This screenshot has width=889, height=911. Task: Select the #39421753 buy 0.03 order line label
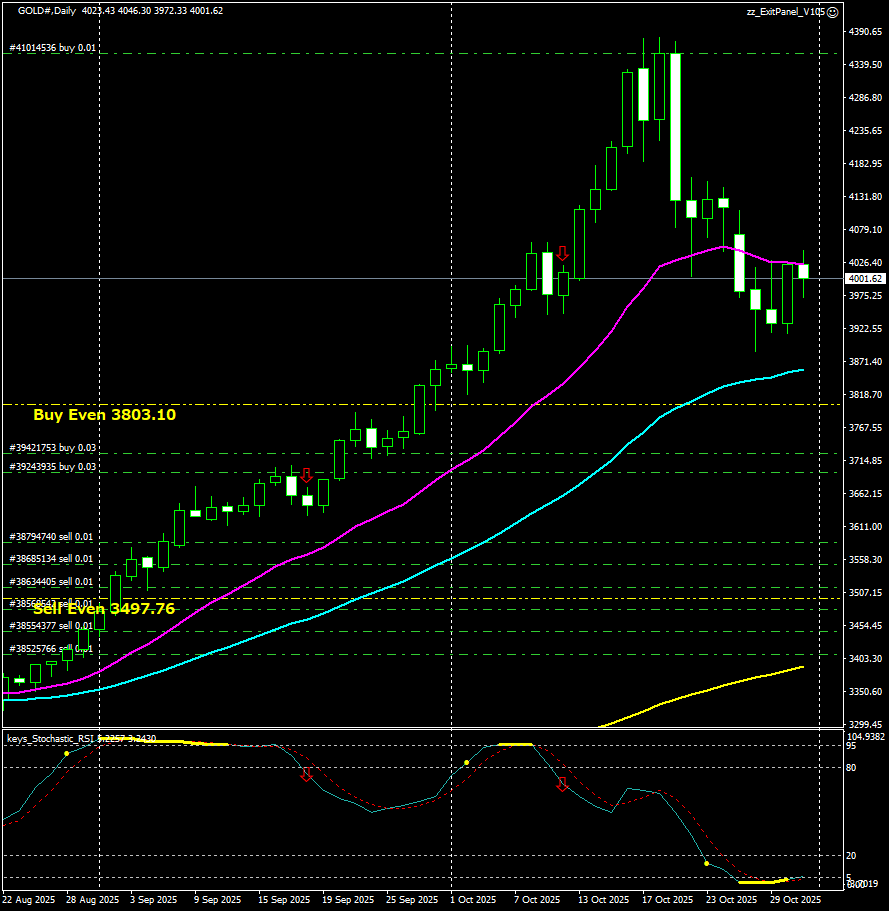point(52,448)
